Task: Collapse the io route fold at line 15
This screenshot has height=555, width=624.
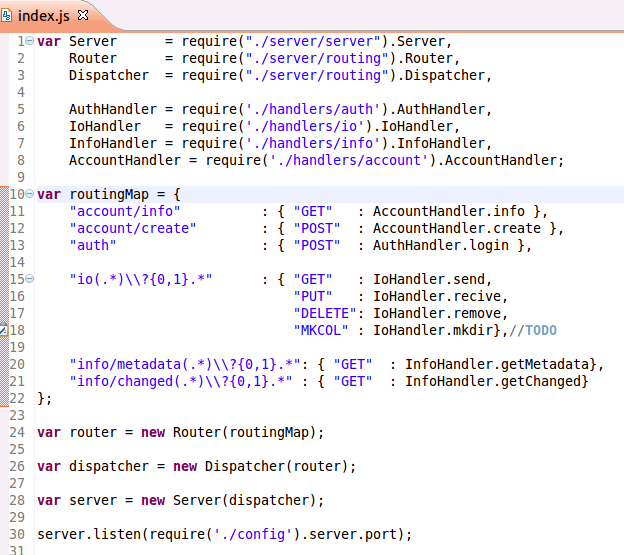Action: (32, 279)
